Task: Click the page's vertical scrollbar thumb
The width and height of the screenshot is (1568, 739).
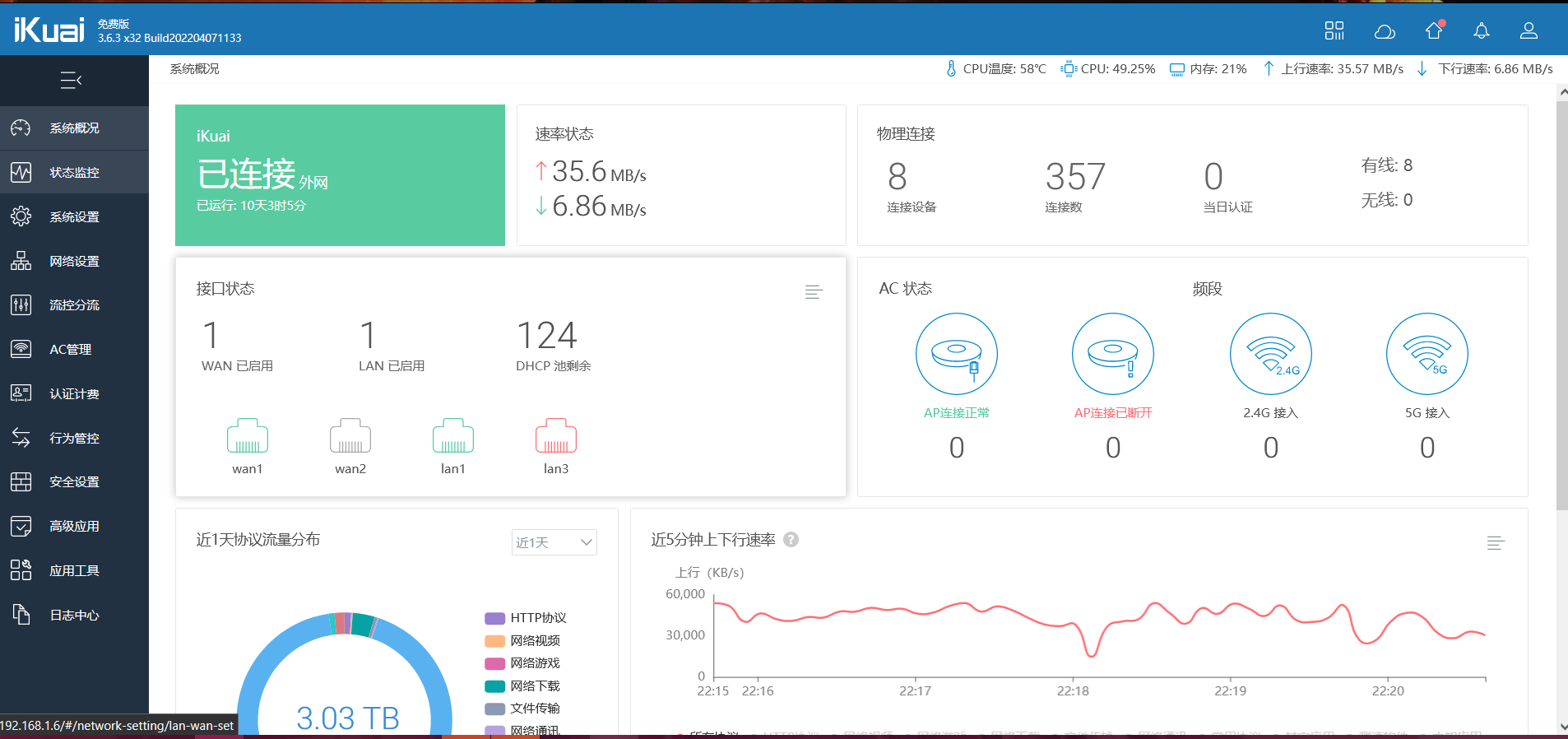Action: (x=1562, y=304)
